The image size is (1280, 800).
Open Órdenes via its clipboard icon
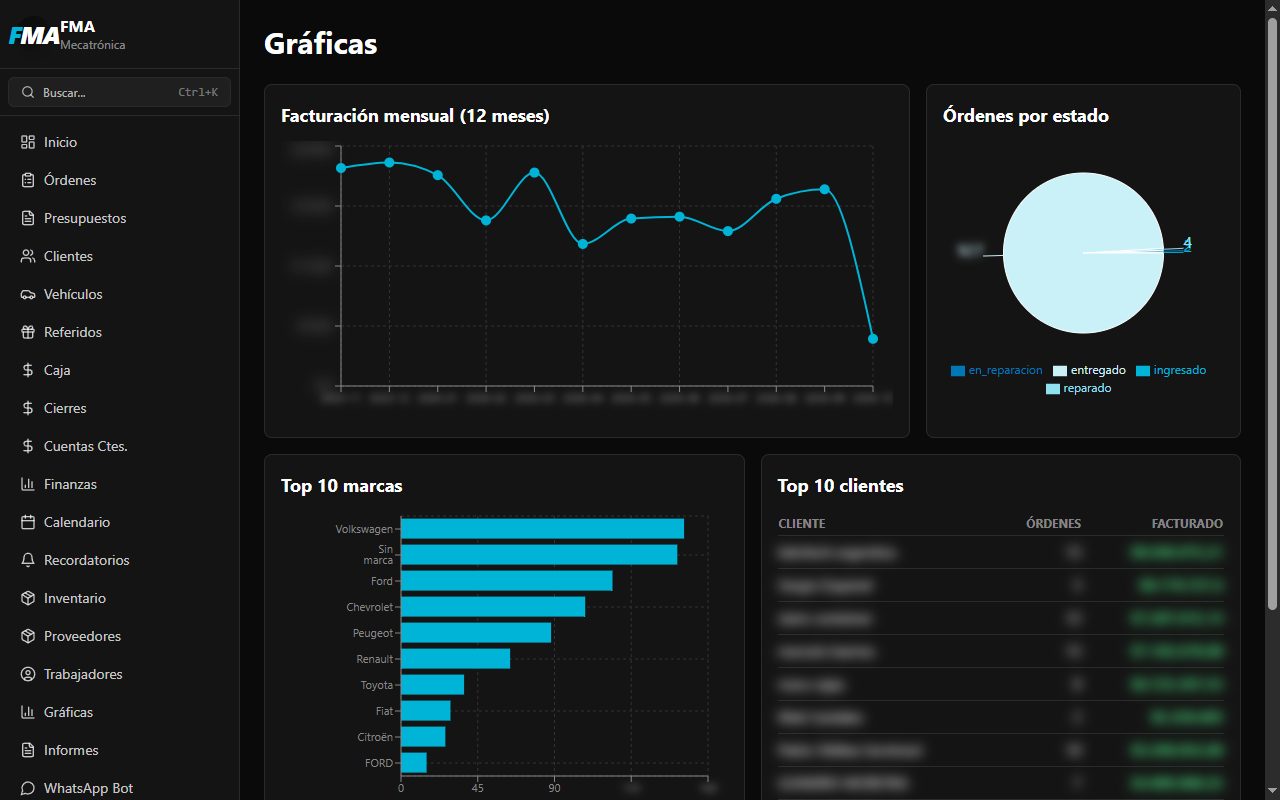(x=28, y=180)
